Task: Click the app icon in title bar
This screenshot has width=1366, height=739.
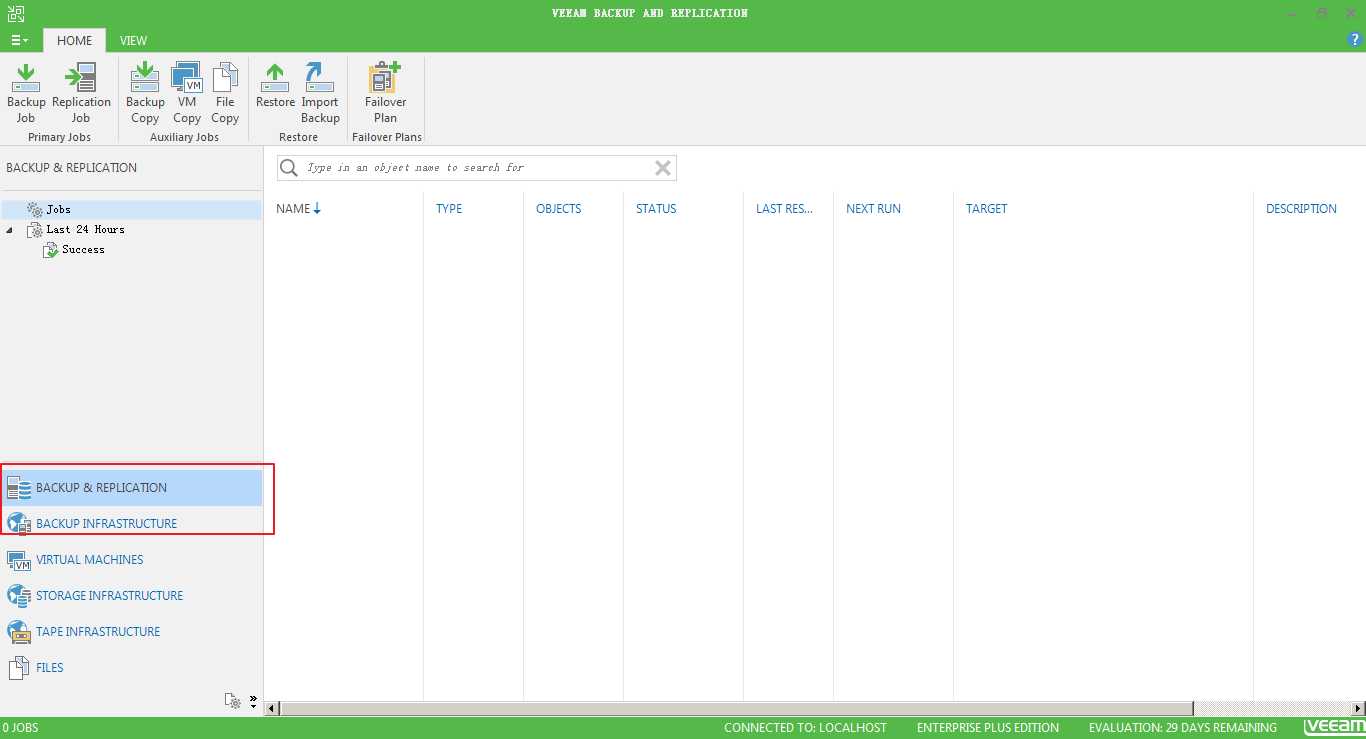Action: click(x=14, y=14)
